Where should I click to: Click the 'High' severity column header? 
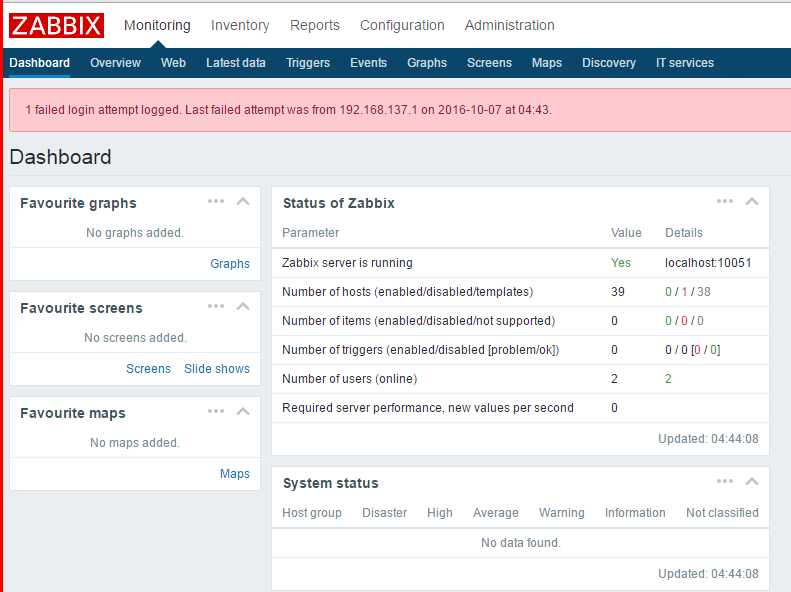coord(440,513)
